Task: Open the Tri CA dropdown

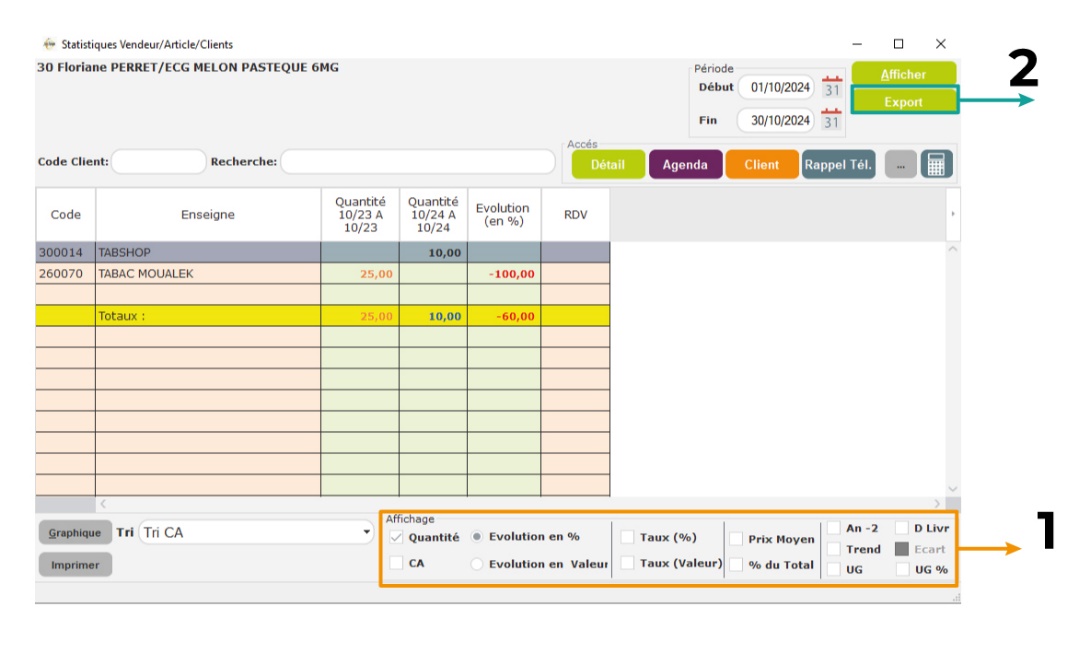Action: (256, 533)
